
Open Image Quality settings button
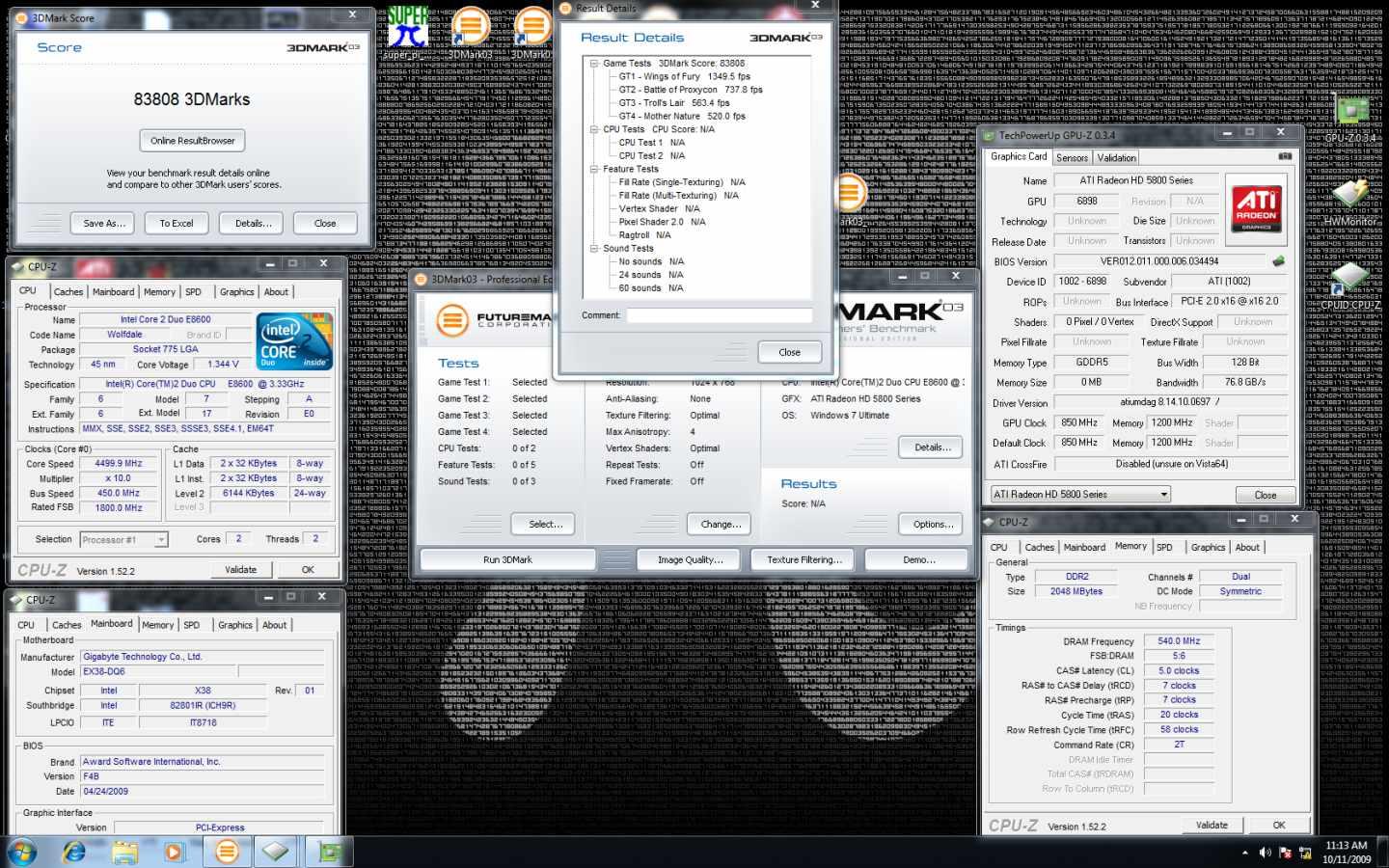[x=691, y=560]
